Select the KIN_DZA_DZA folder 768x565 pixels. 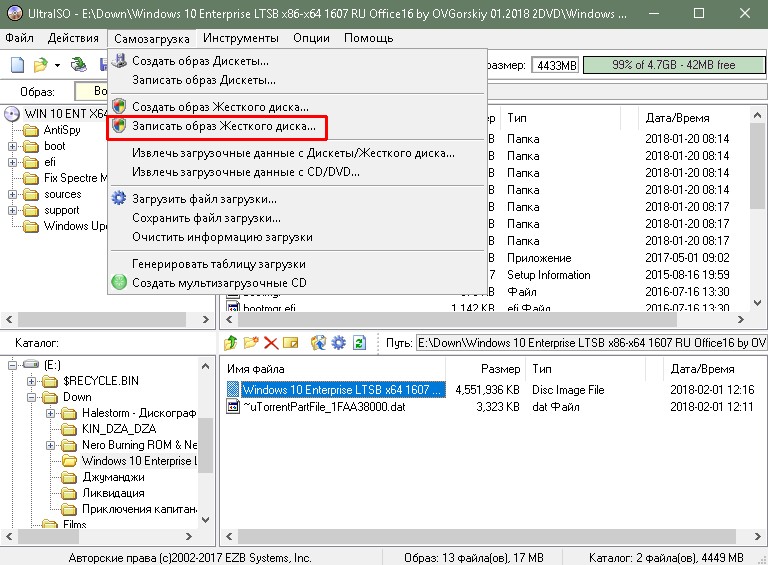click(119, 429)
